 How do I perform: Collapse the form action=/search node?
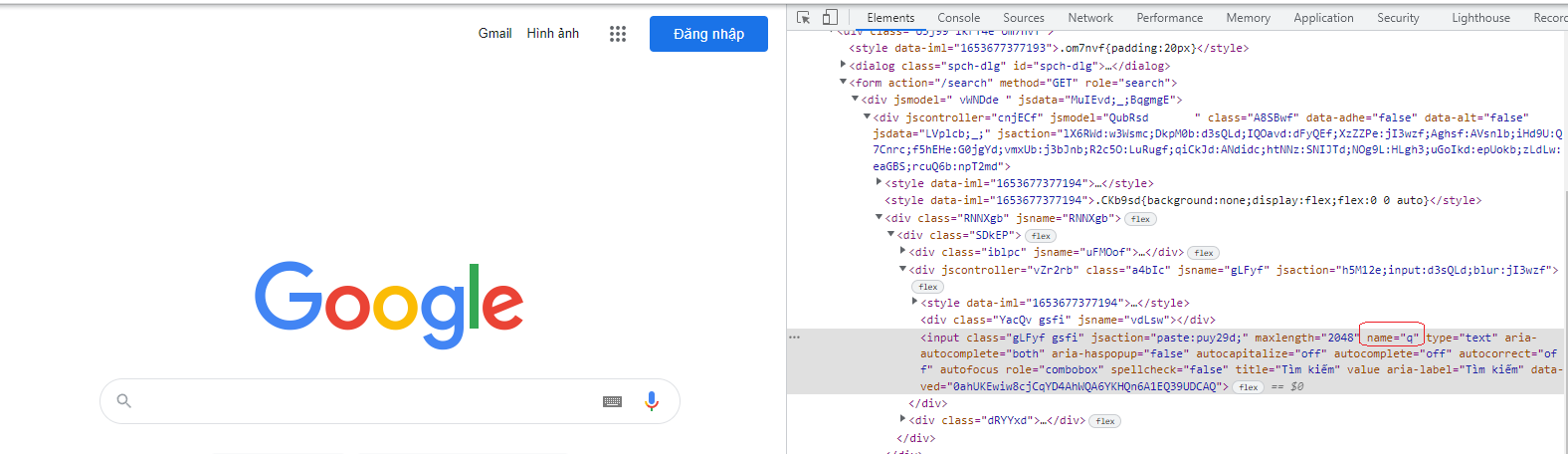click(x=844, y=83)
